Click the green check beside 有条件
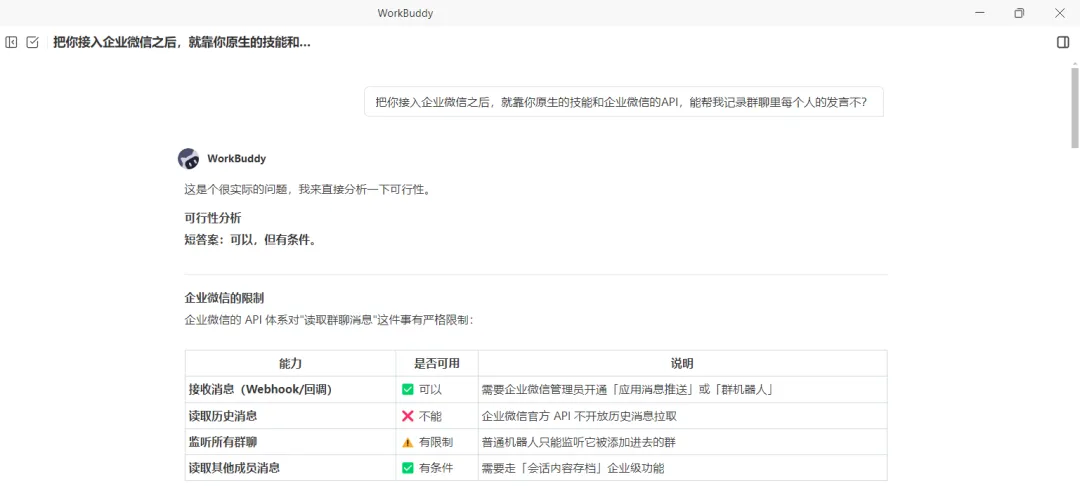Image resolution: width=1080 pixels, height=486 pixels. pyautogui.click(x=408, y=468)
